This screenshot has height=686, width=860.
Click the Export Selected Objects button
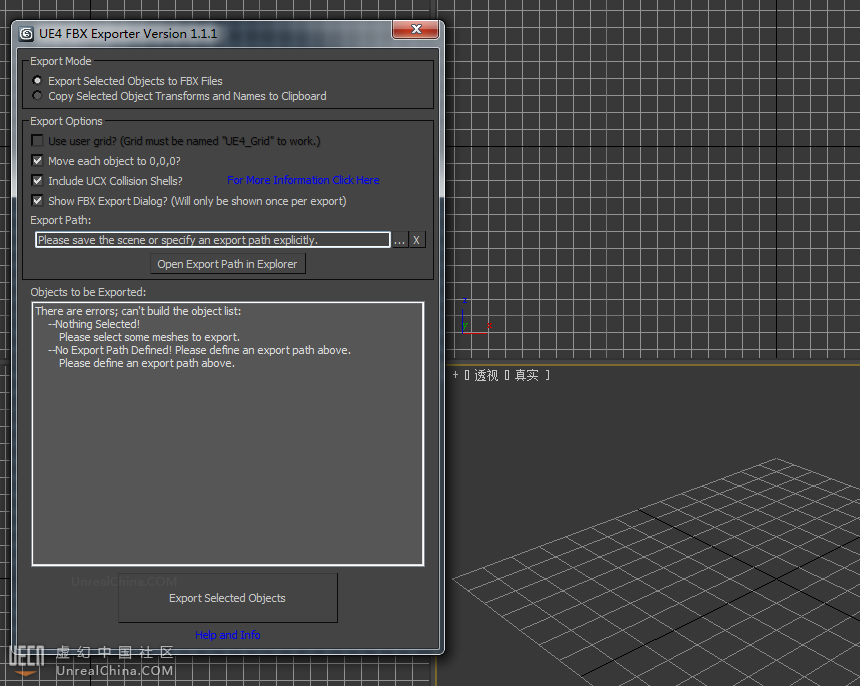(228, 598)
